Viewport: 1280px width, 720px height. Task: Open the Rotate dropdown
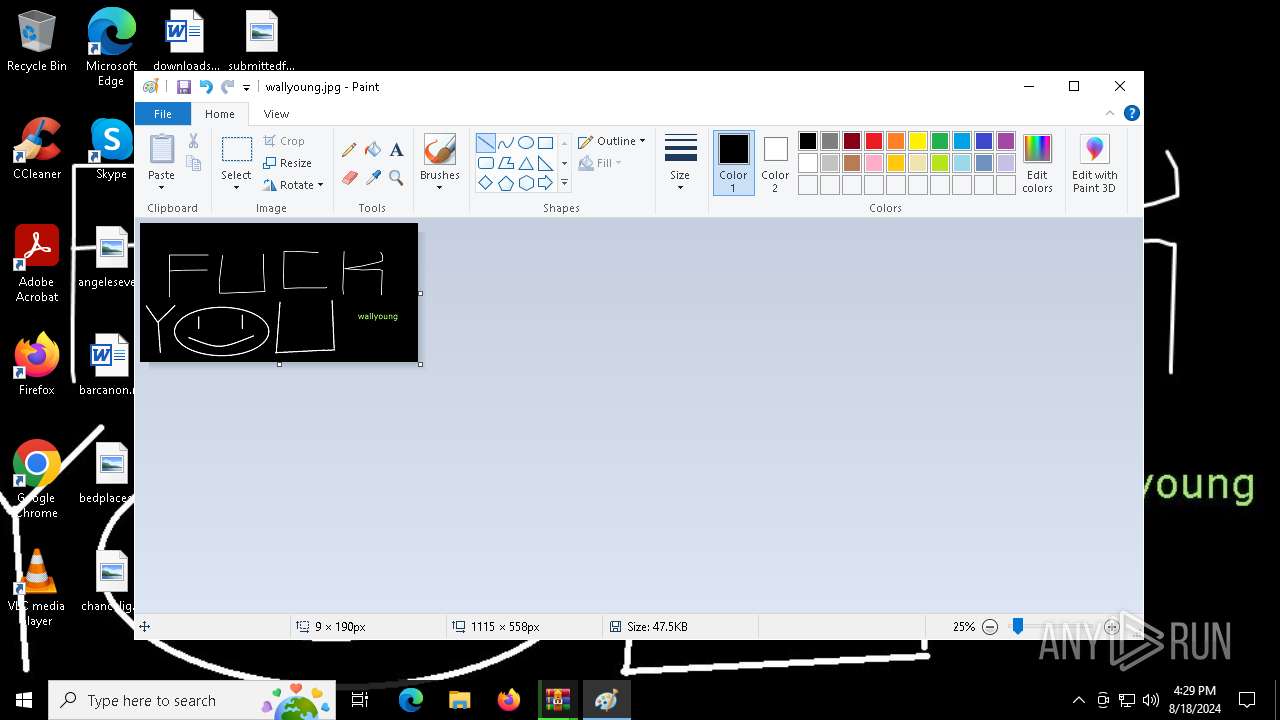click(x=293, y=185)
